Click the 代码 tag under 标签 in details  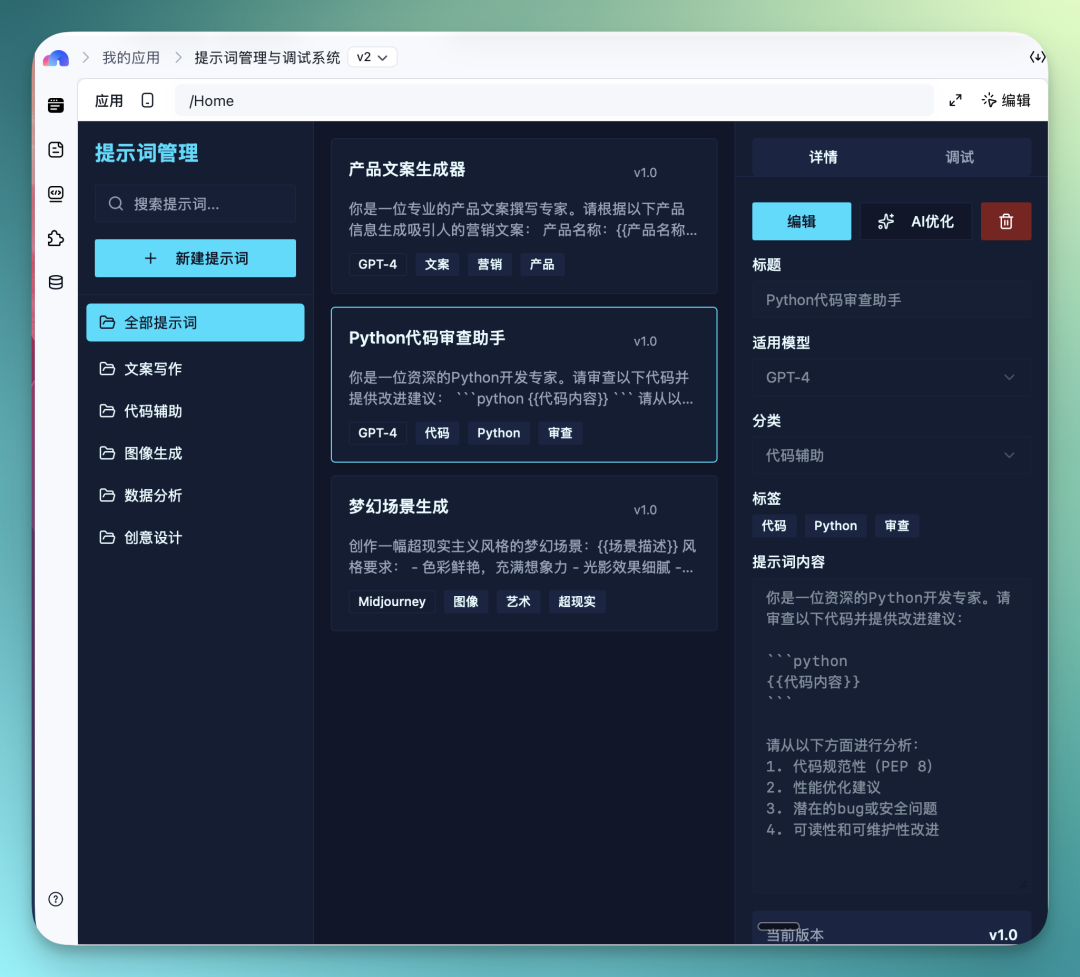774,526
